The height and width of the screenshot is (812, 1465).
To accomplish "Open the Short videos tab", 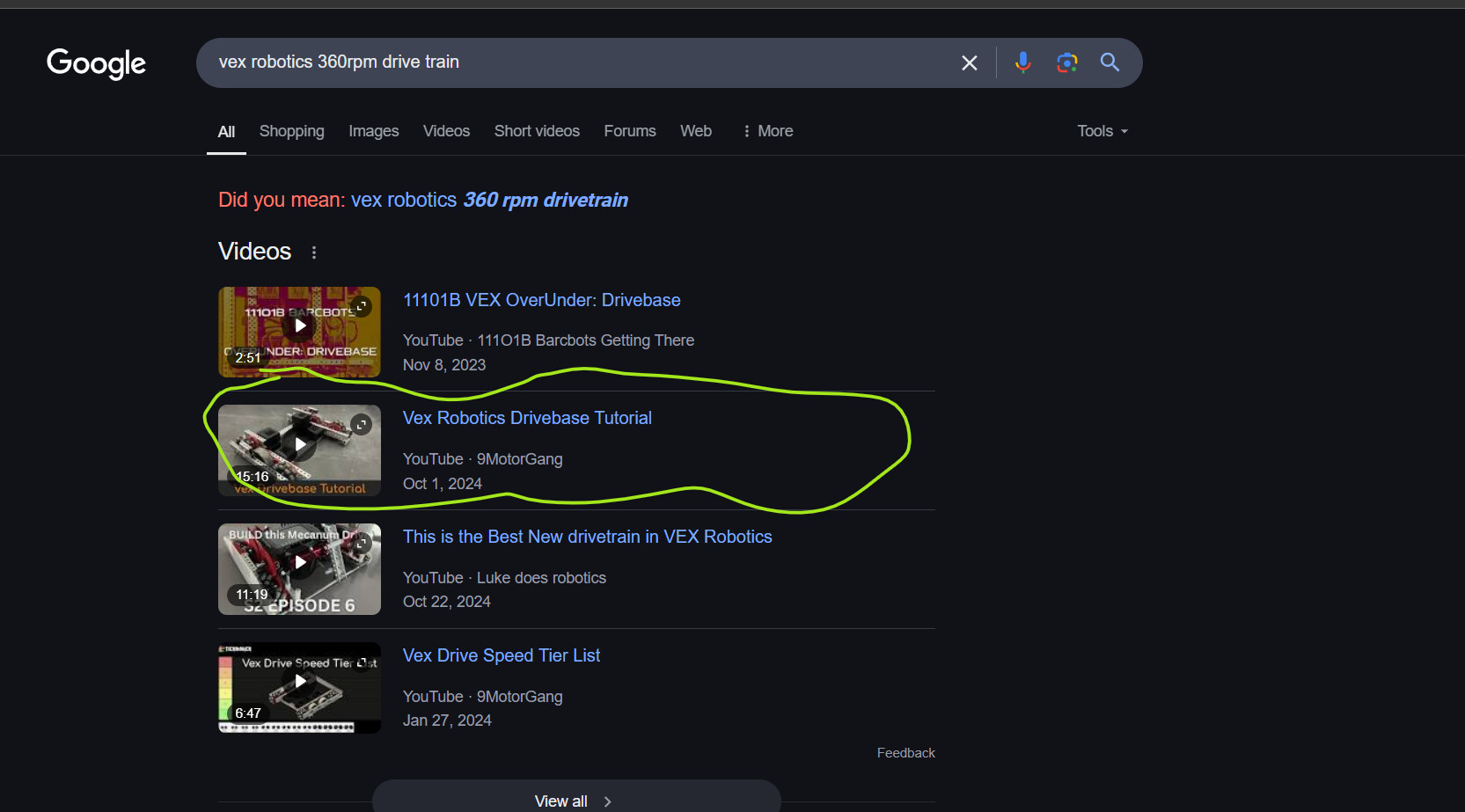I will 537,131.
